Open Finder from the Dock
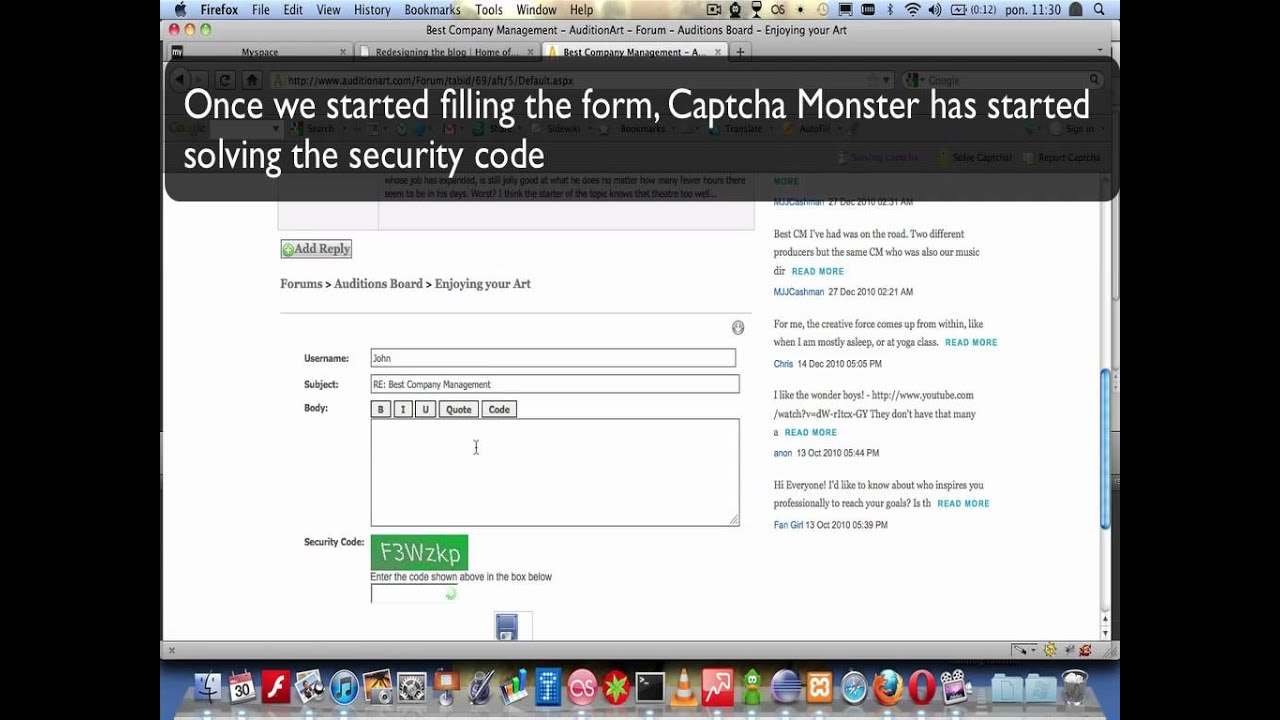The width and height of the screenshot is (1280, 720). click(x=207, y=687)
